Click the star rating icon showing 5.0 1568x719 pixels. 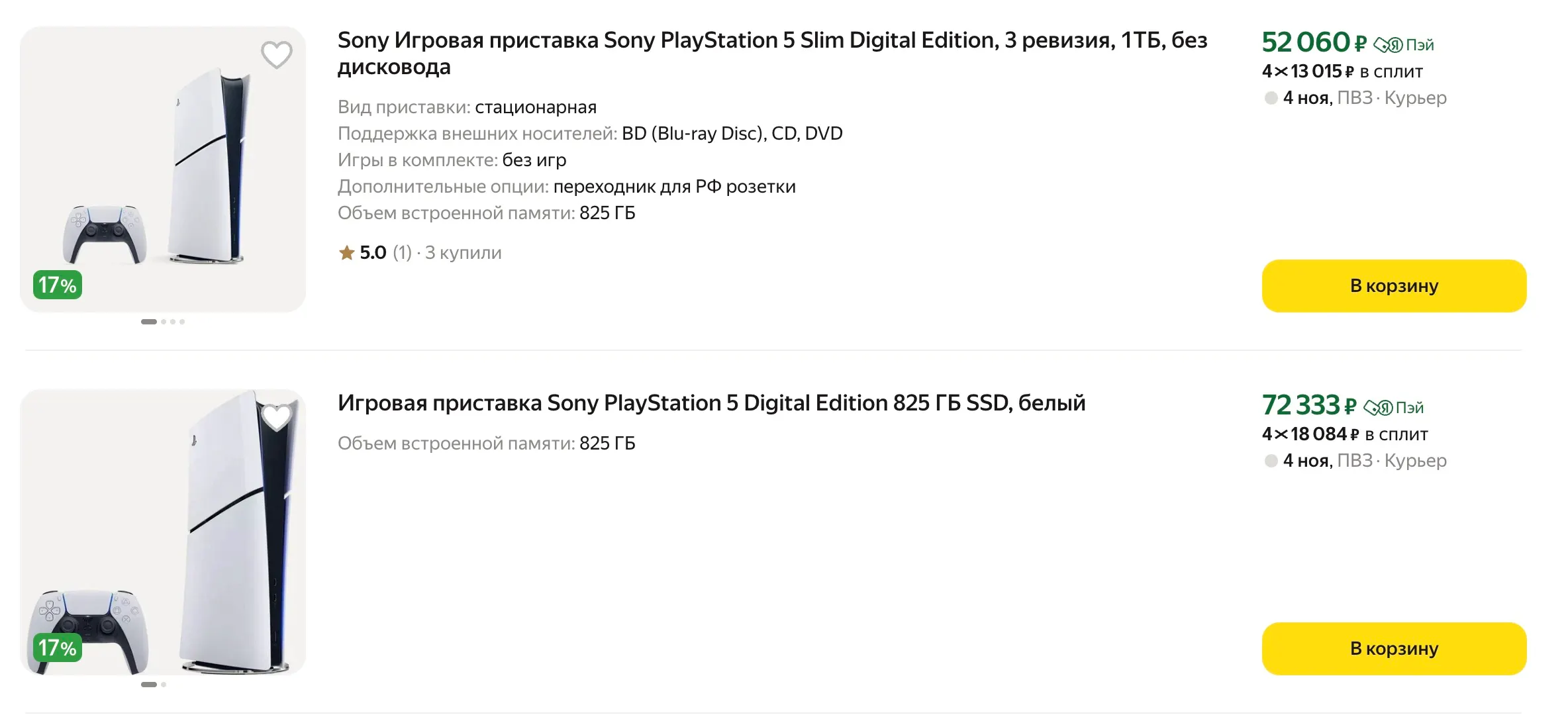click(x=346, y=253)
